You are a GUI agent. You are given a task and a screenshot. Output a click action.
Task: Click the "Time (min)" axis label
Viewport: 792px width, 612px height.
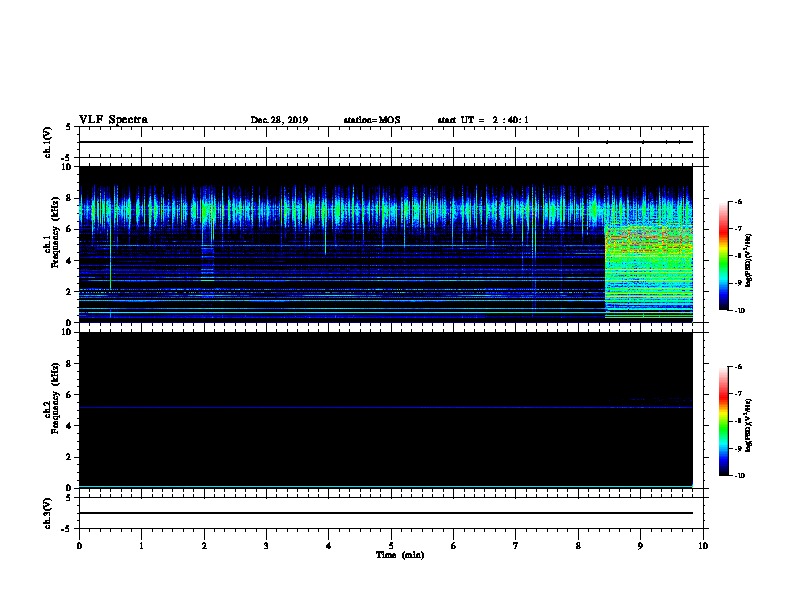coord(400,555)
